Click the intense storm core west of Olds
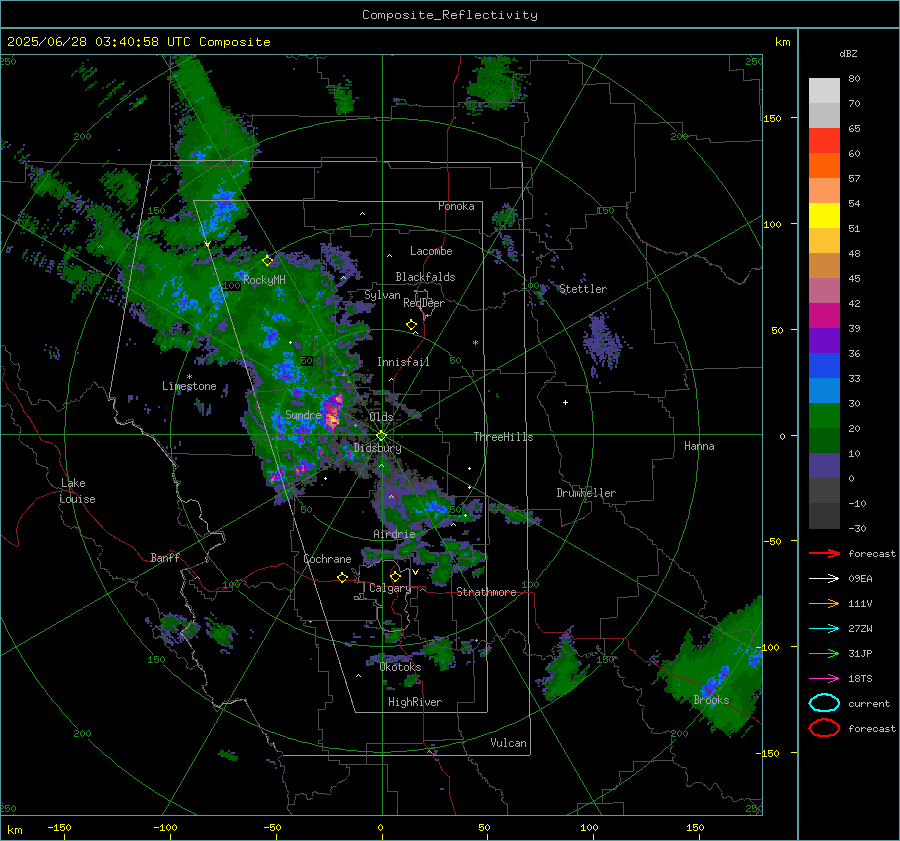 pos(332,413)
